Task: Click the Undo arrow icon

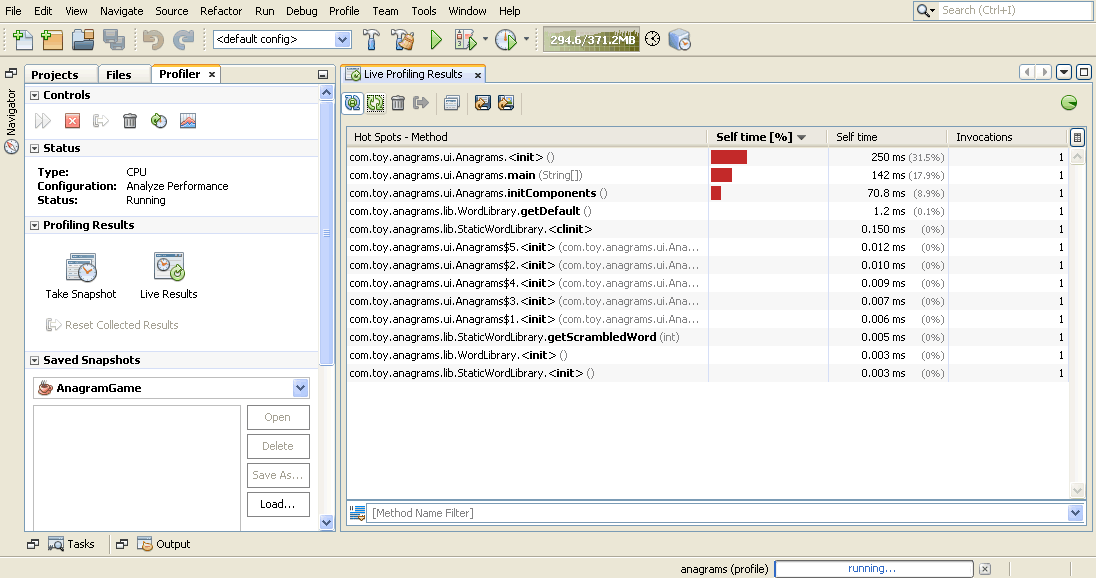Action: click(x=152, y=40)
